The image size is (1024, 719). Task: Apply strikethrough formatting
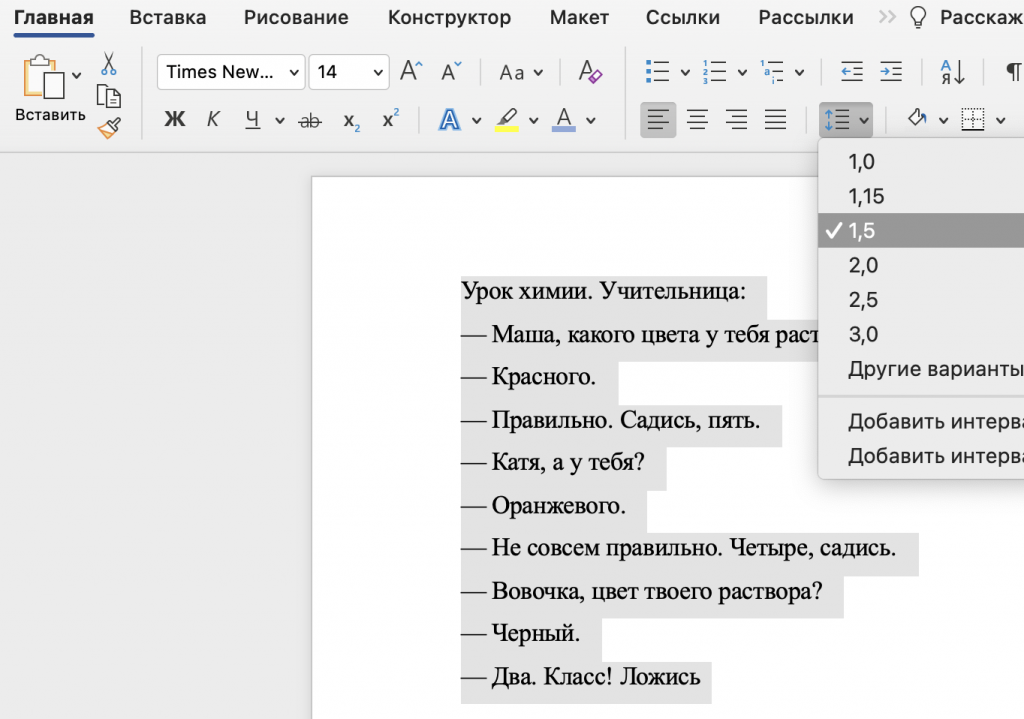pyautogui.click(x=310, y=120)
